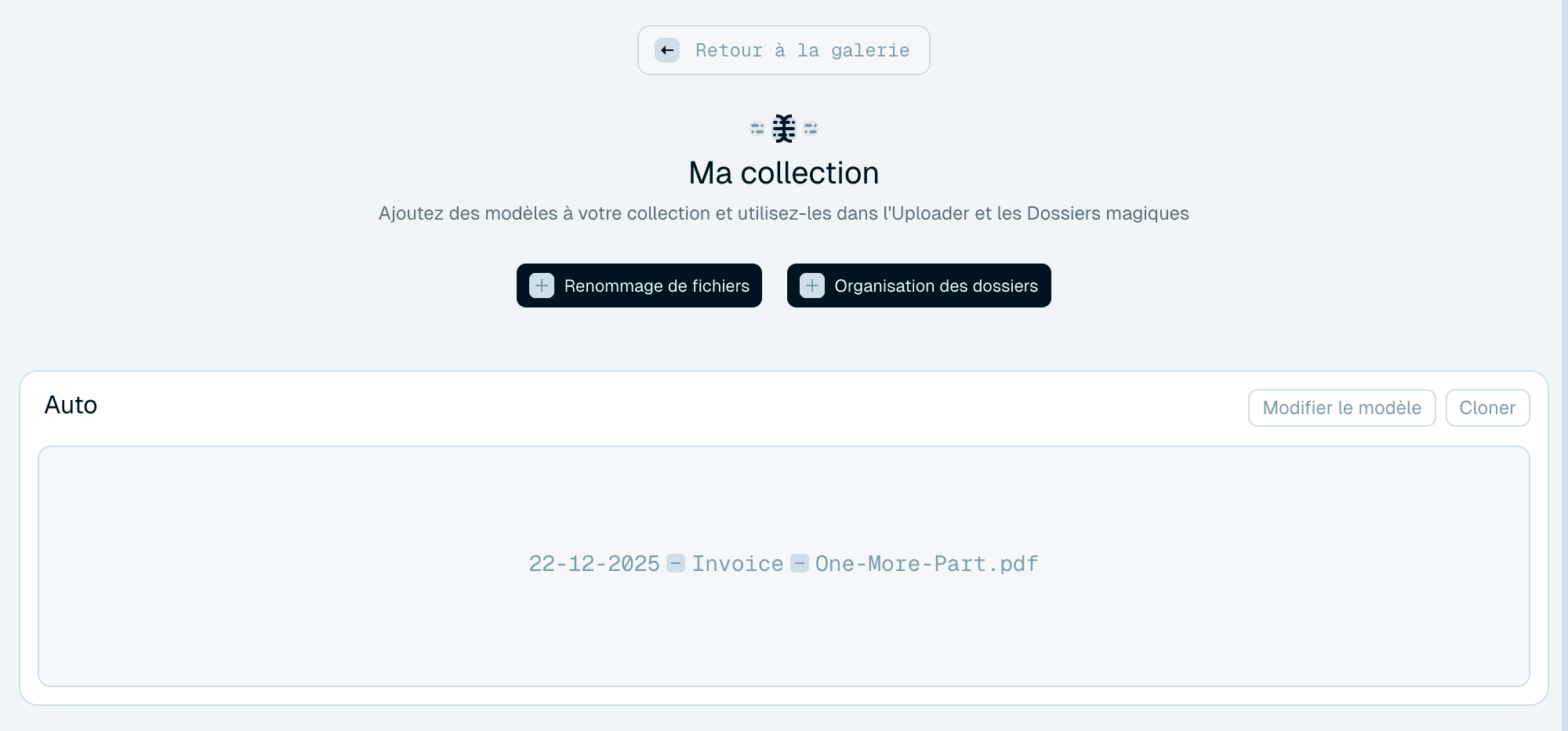Click the back arrow icon beside Retour à la galerie
This screenshot has height=731, width=1568.
667,50
